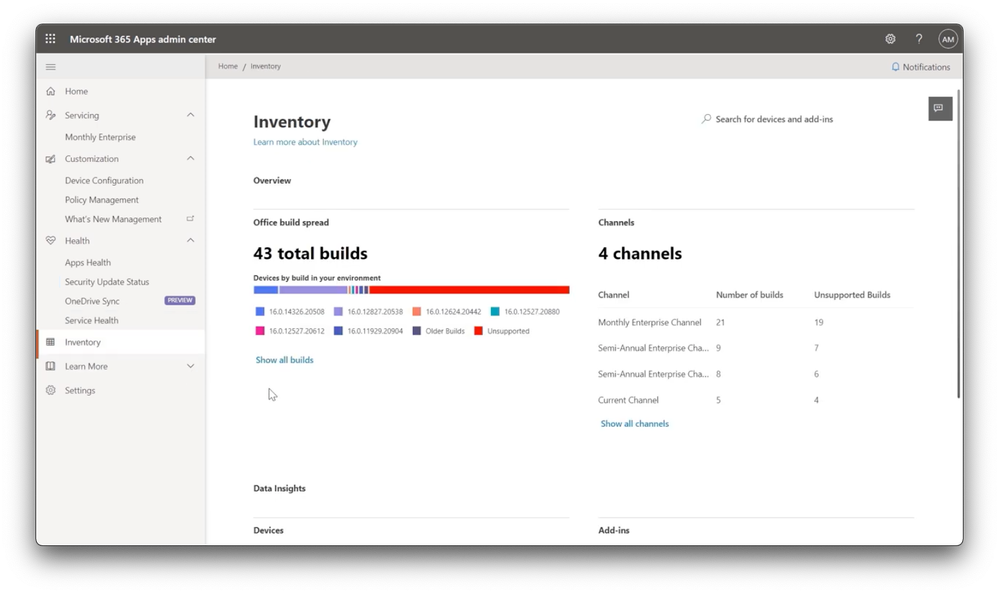The width and height of the screenshot is (999, 593).
Task: Click the Learn More book icon
Action: coord(51,366)
